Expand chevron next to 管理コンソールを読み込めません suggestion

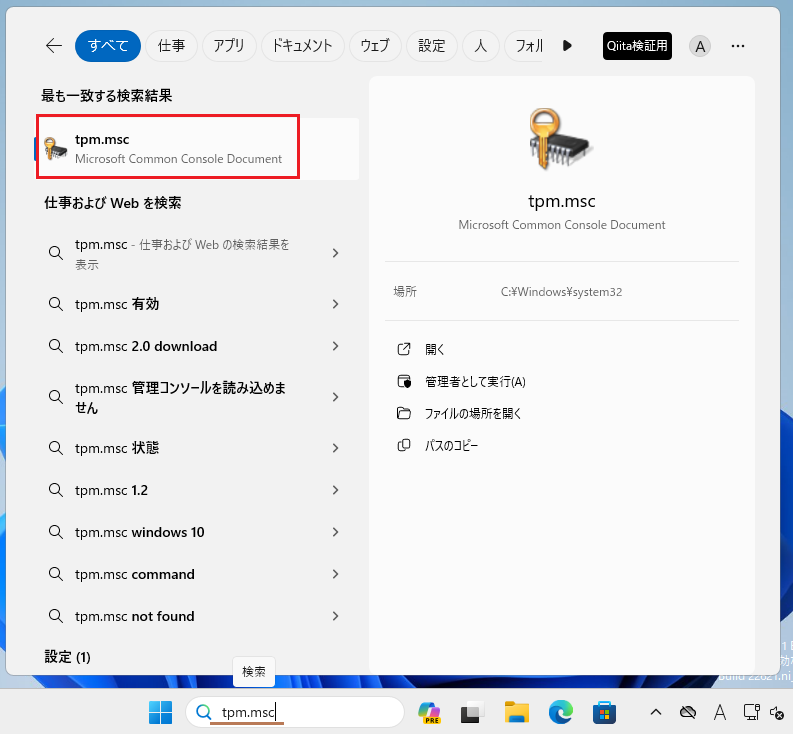[335, 397]
